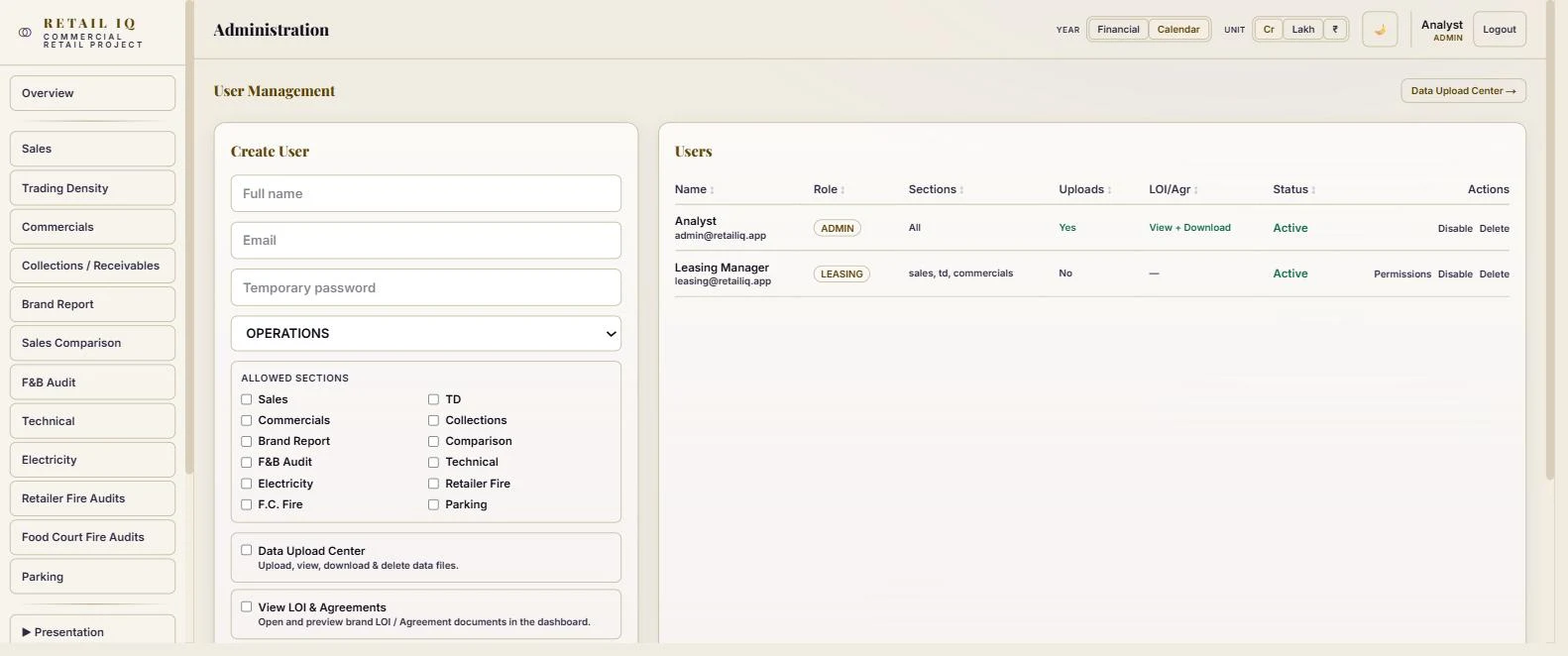Open Permissions for Leasing Manager

click(x=1402, y=274)
